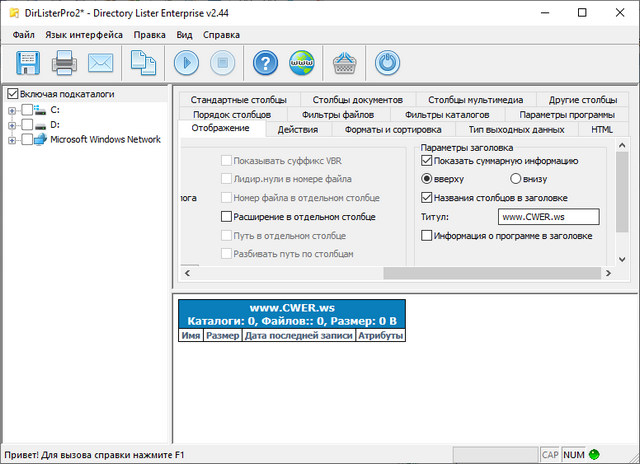Viewport: 640px width, 464px height.
Task: Expand the D: drive tree node
Action: pos(11,125)
